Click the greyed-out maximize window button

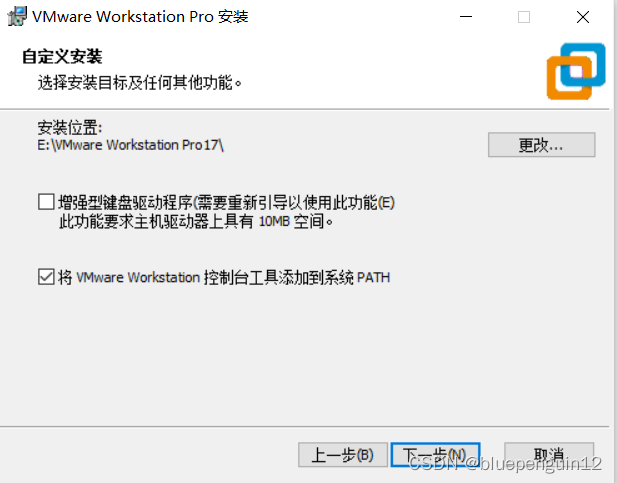(x=524, y=17)
